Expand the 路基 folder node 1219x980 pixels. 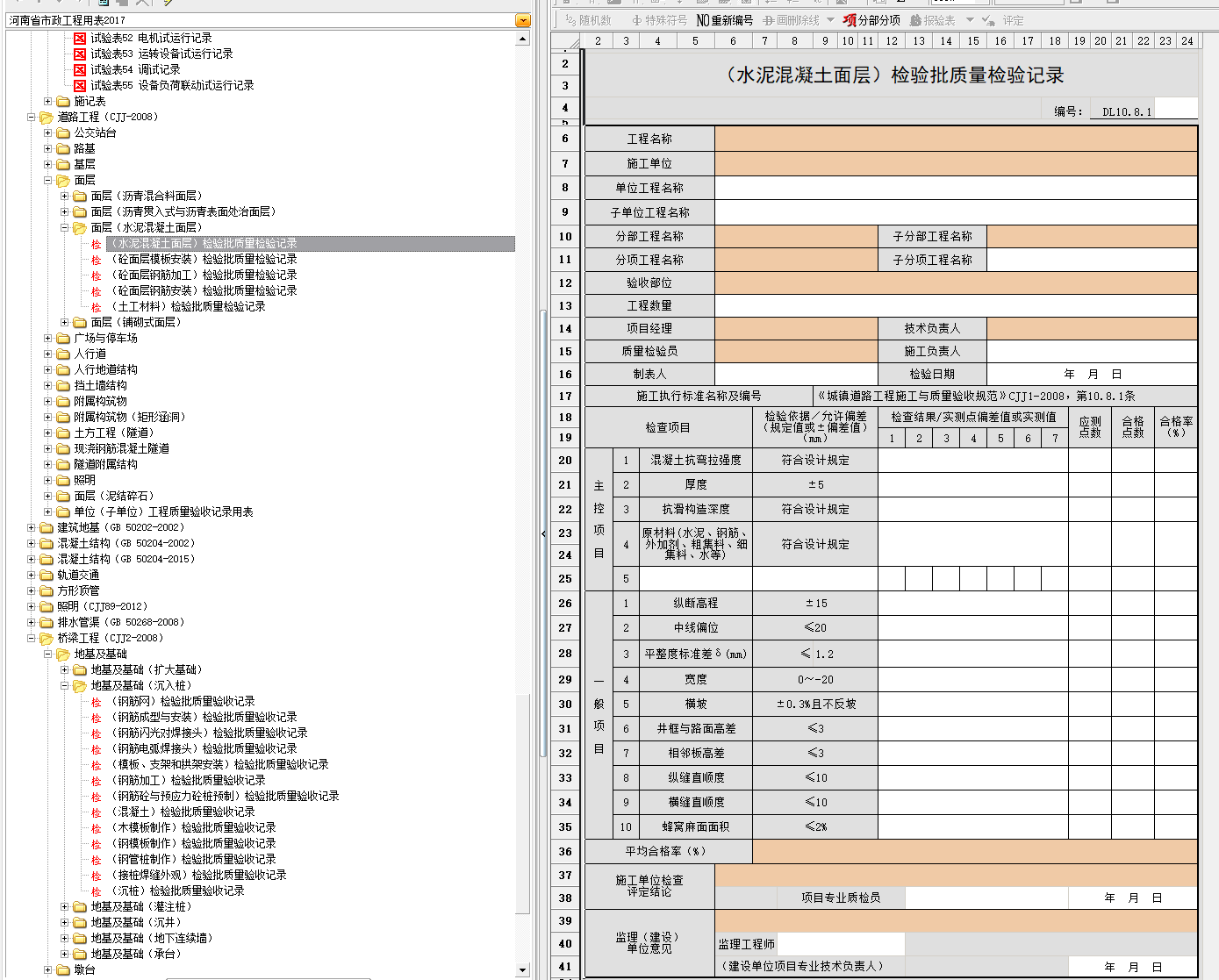[48, 148]
